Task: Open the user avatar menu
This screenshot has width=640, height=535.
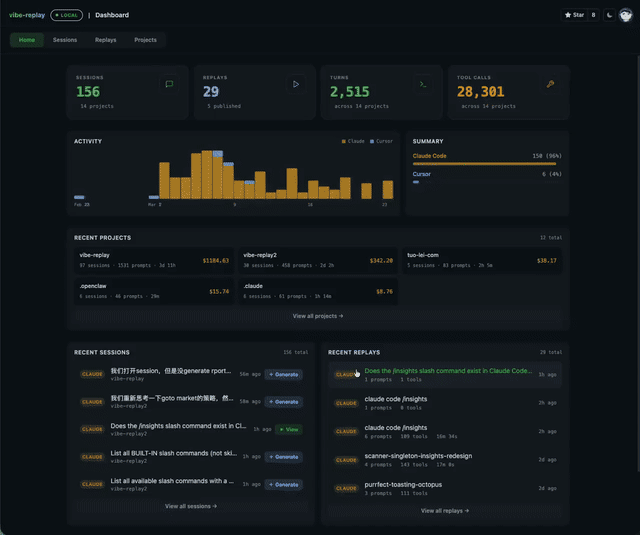Action: tap(626, 15)
